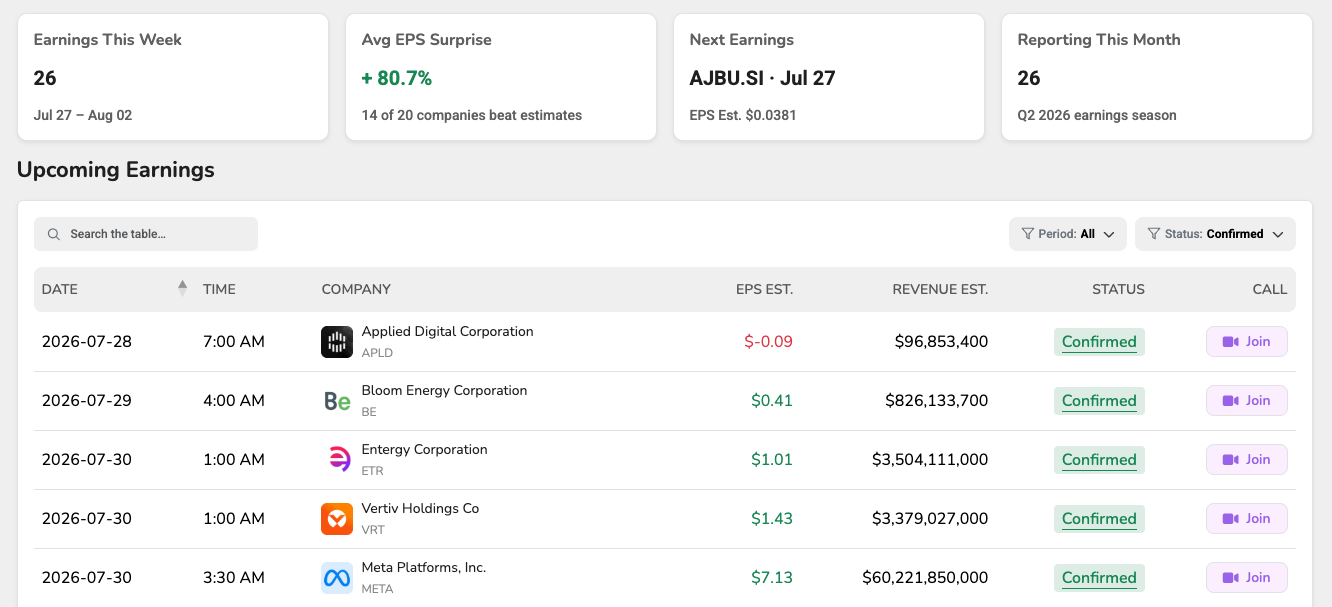Focus the Search the table field
The image size is (1332, 607).
coord(146,234)
